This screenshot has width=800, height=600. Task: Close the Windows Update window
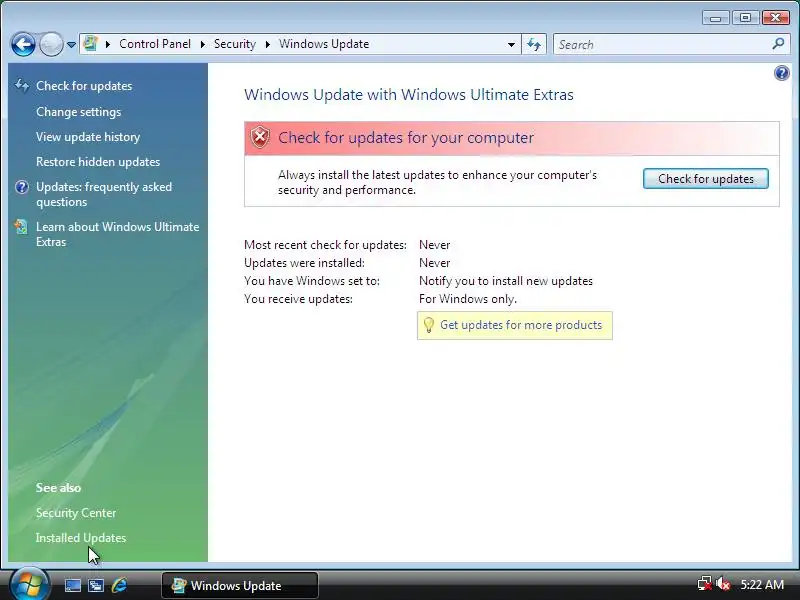pos(776,18)
